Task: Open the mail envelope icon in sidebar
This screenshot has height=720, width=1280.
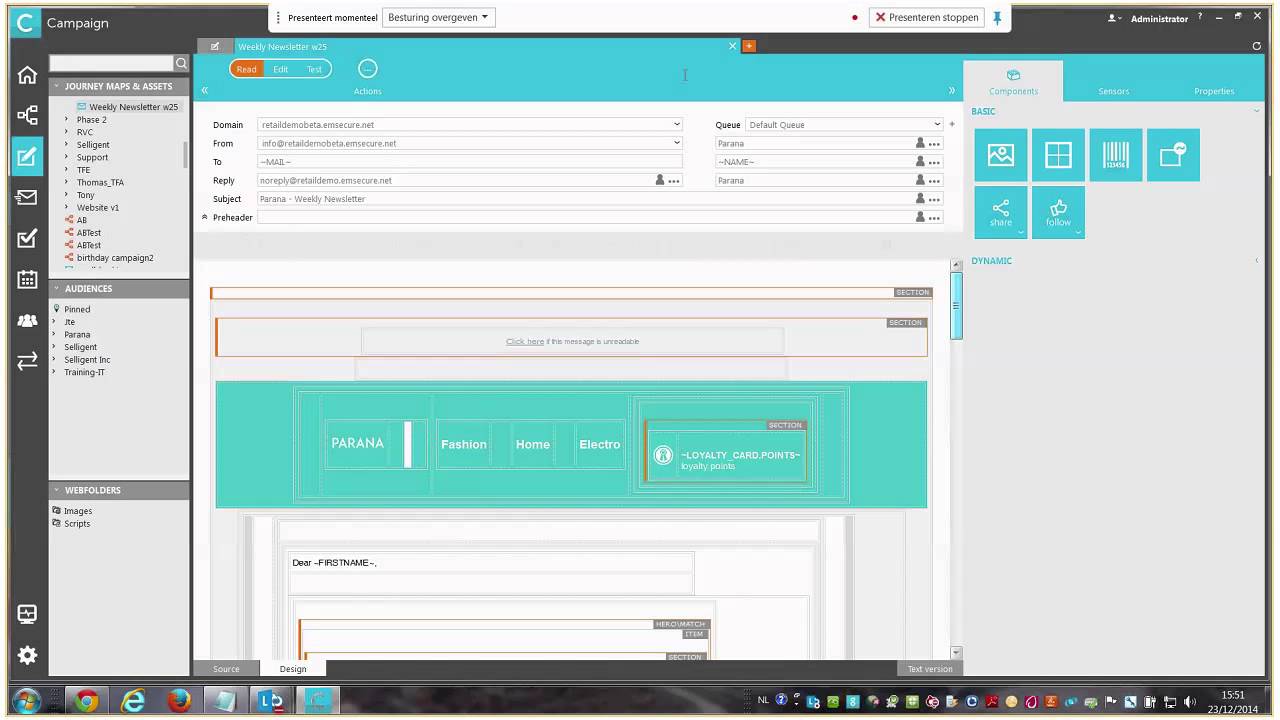Action: coord(27,198)
